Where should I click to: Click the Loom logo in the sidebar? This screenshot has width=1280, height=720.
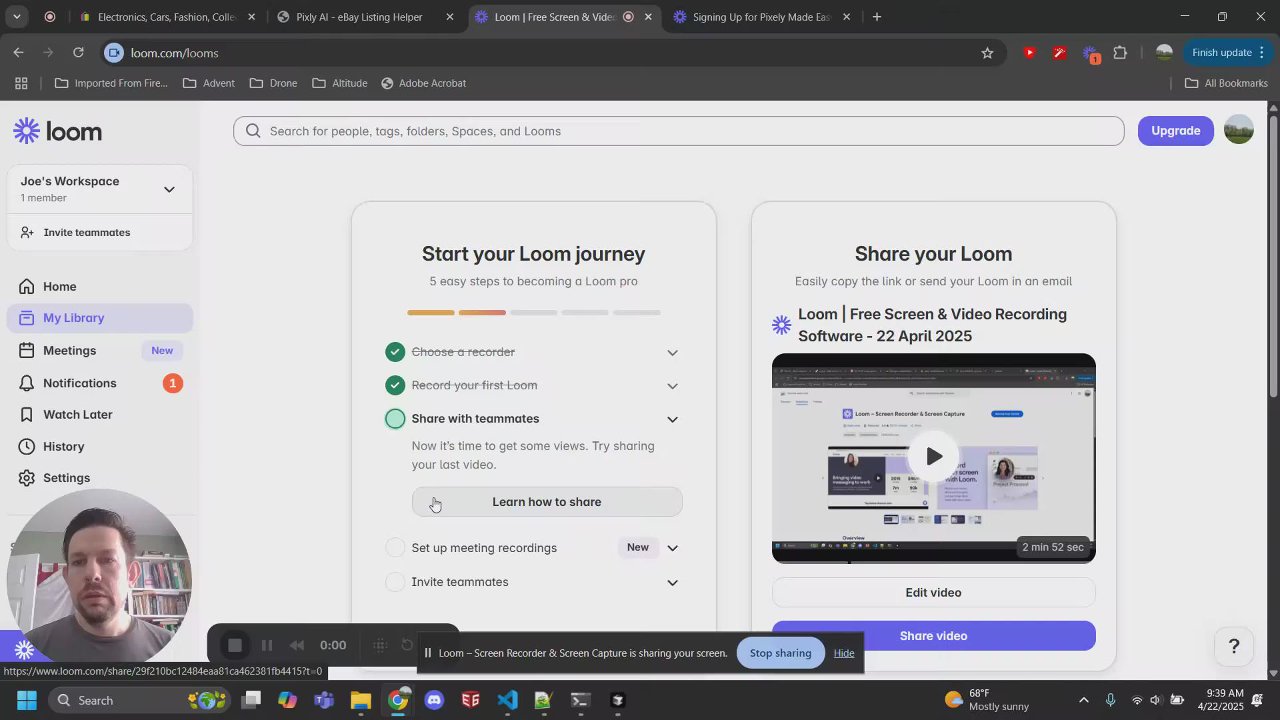click(x=58, y=131)
